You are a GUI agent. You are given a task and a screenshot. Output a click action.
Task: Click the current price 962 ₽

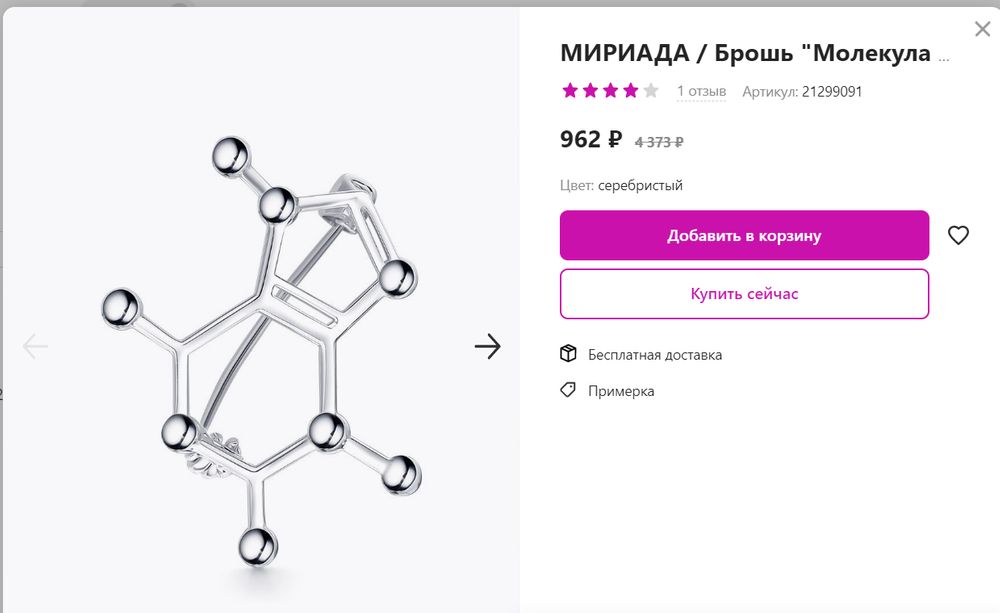click(585, 139)
